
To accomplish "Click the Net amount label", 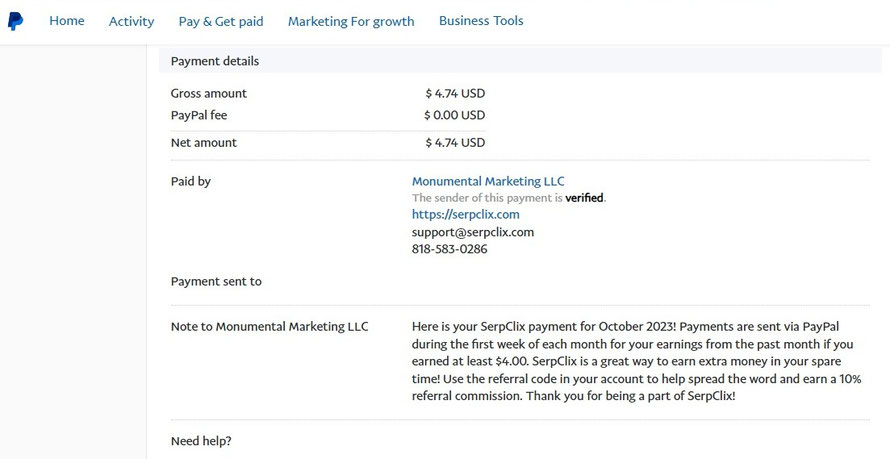I will pos(204,143).
